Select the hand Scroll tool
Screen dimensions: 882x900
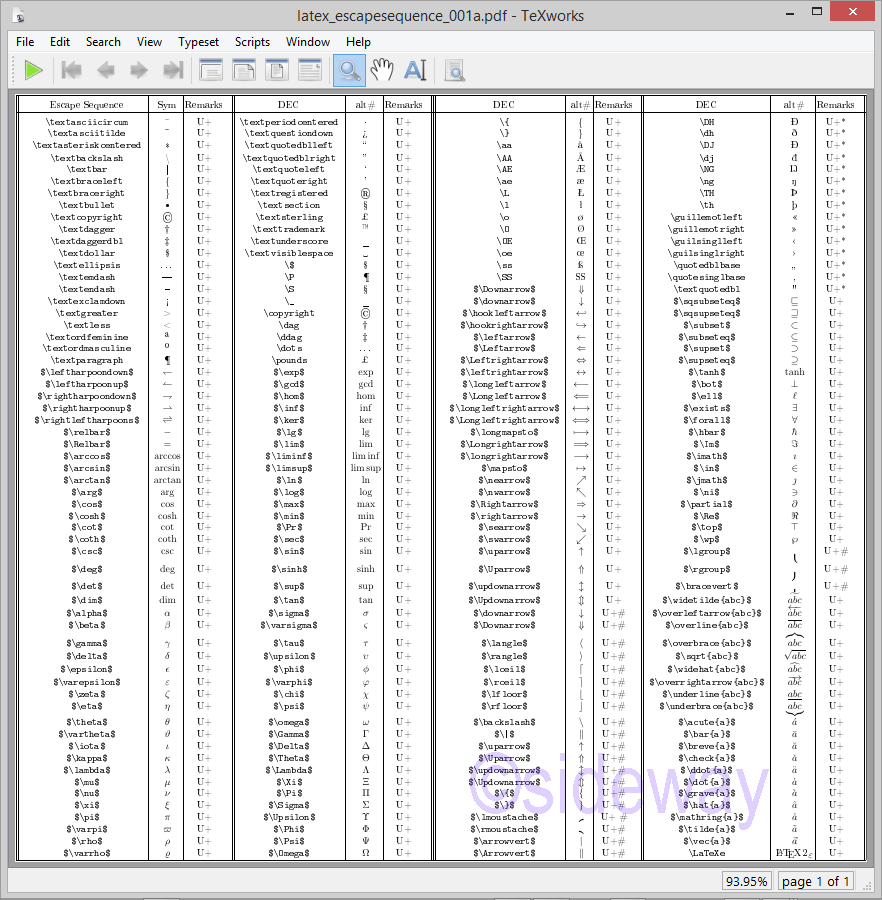click(382, 71)
